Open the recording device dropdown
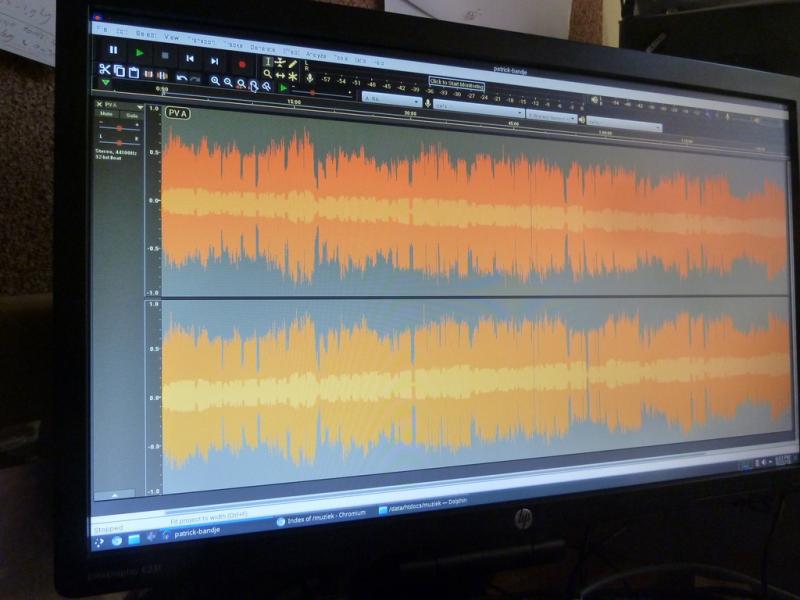 pos(477,108)
